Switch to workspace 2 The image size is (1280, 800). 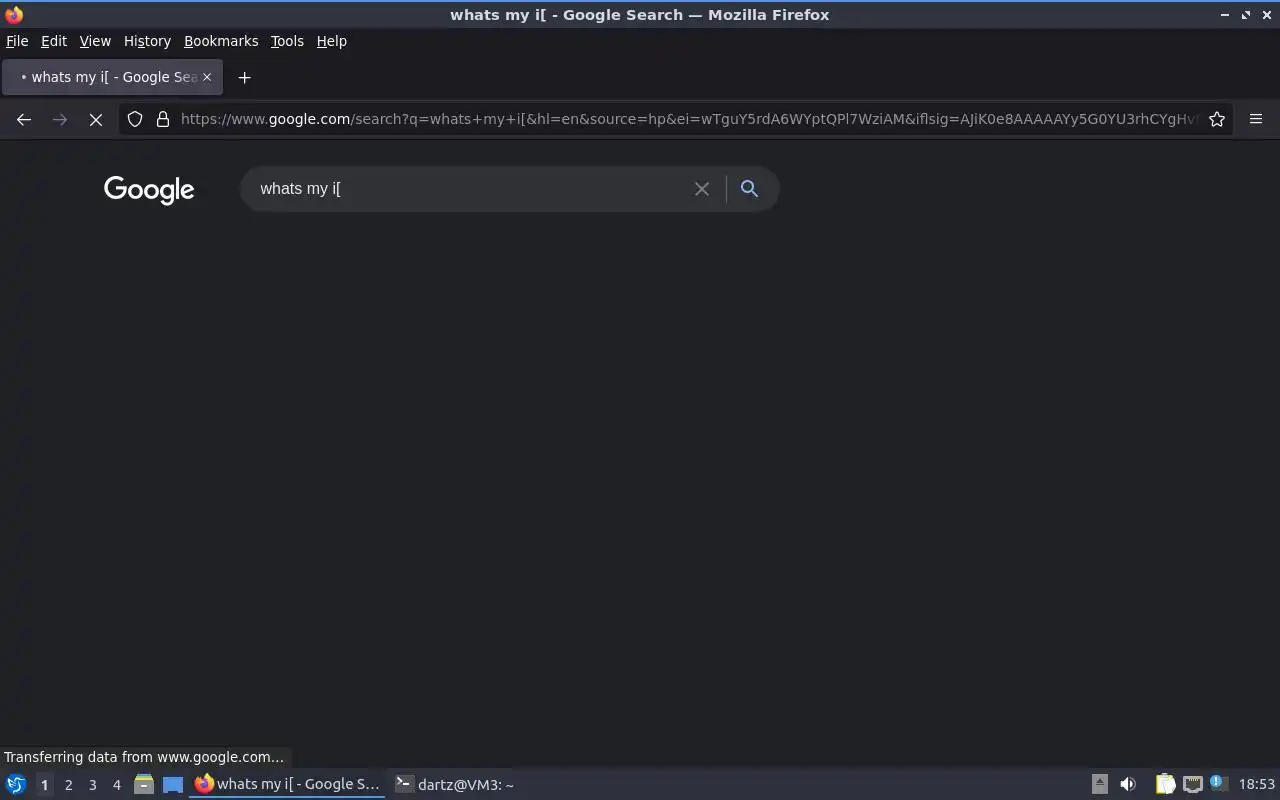point(68,785)
